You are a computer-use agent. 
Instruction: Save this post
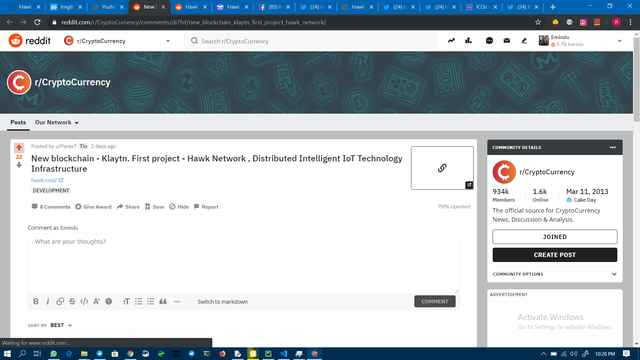(155, 207)
